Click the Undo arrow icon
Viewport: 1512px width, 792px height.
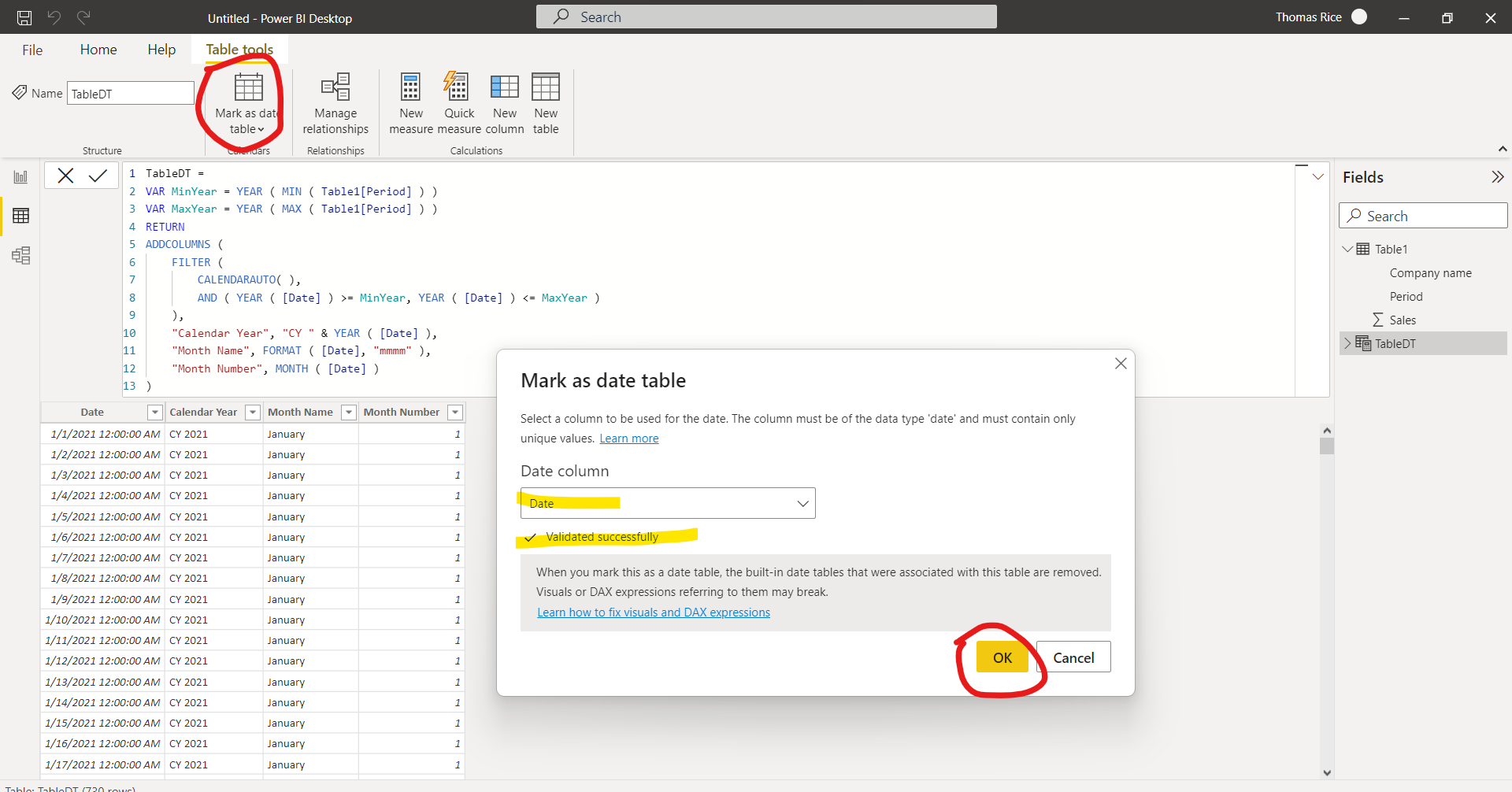coord(54,17)
